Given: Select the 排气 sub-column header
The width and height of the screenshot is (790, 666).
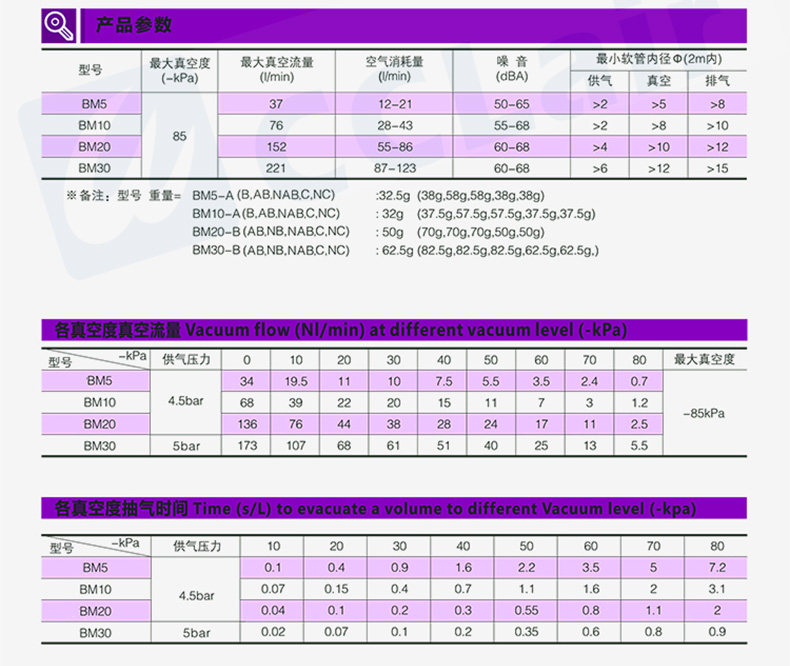Looking at the screenshot, I should [717, 81].
